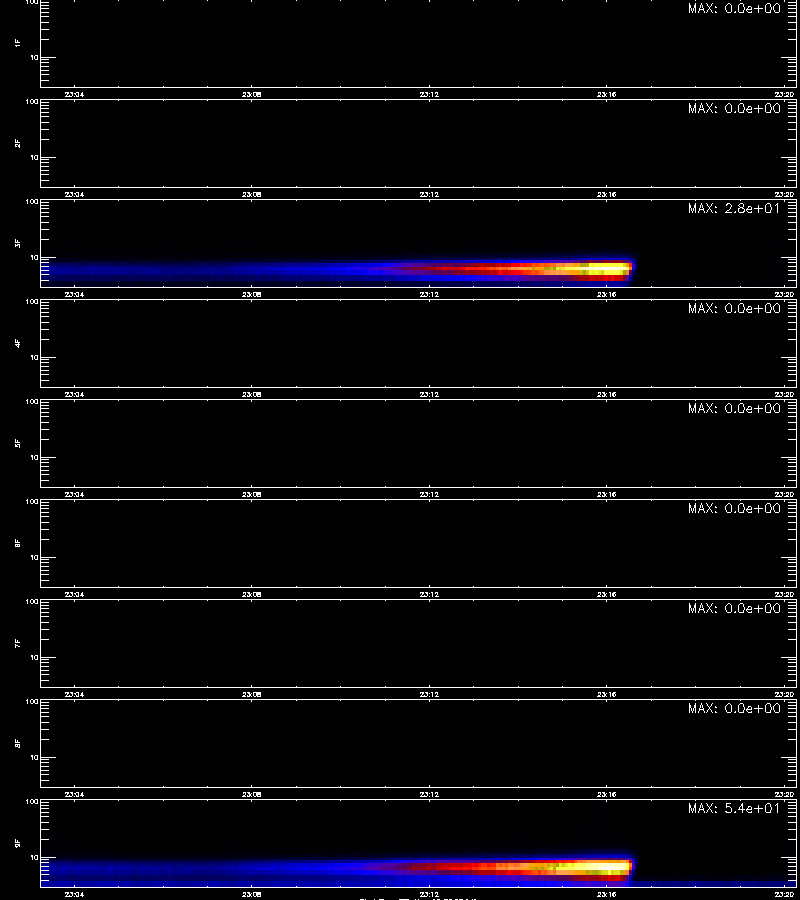Click the 23:04 tick label below panel 1F
Screen dimensions: 800x900
pyautogui.click(x=74, y=95)
